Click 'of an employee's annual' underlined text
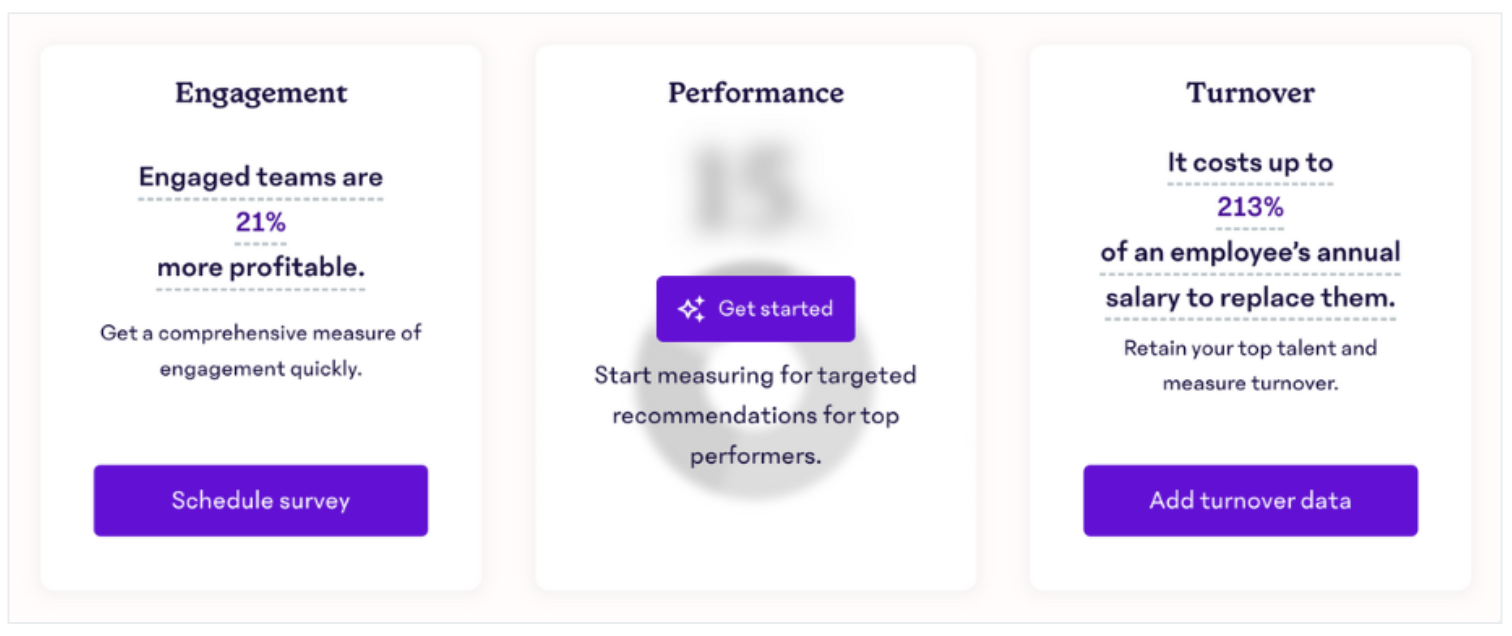The image size is (1512, 636). (1250, 252)
